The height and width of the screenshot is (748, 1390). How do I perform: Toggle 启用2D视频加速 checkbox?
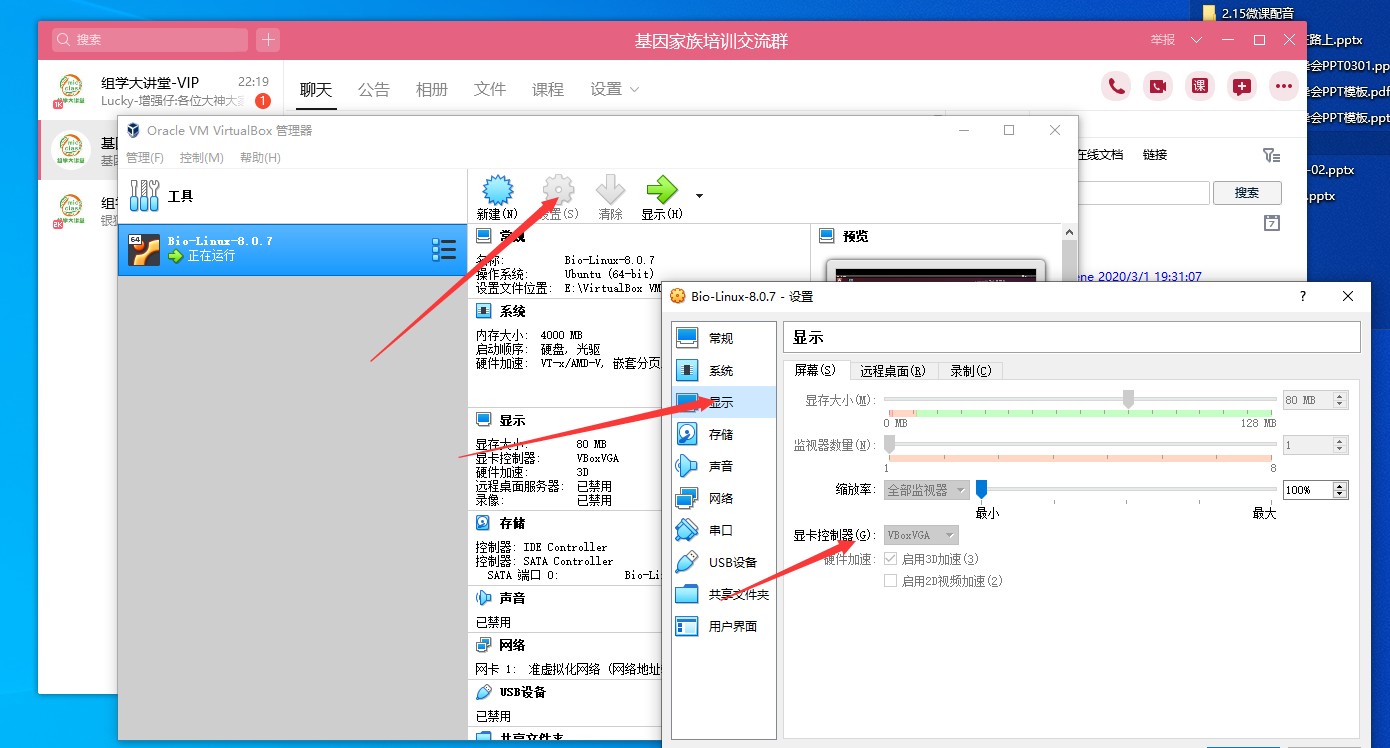[891, 581]
